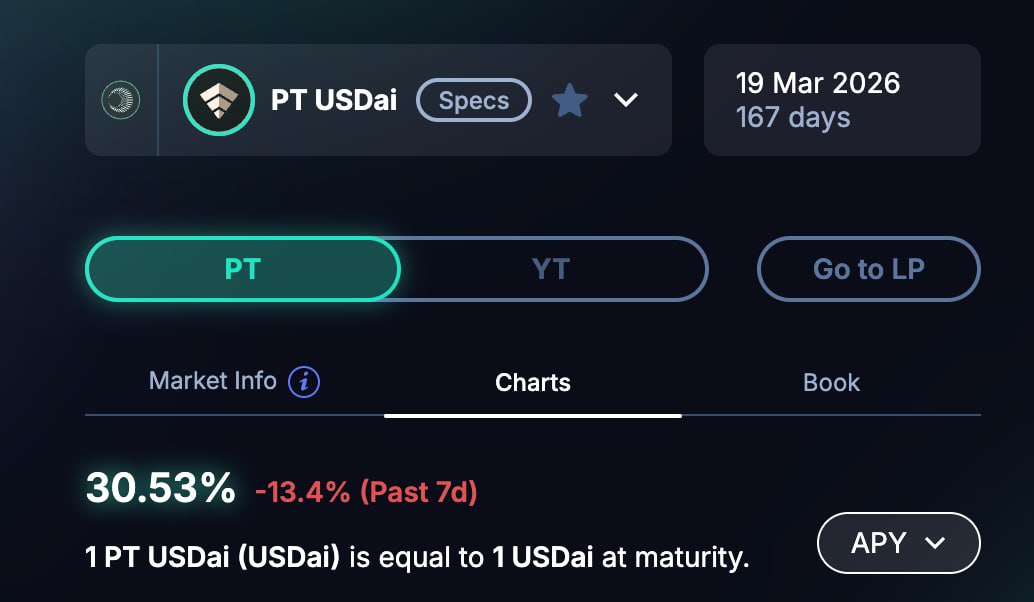Click the 167 days remaining label
This screenshot has width=1034, height=602.
pos(793,118)
